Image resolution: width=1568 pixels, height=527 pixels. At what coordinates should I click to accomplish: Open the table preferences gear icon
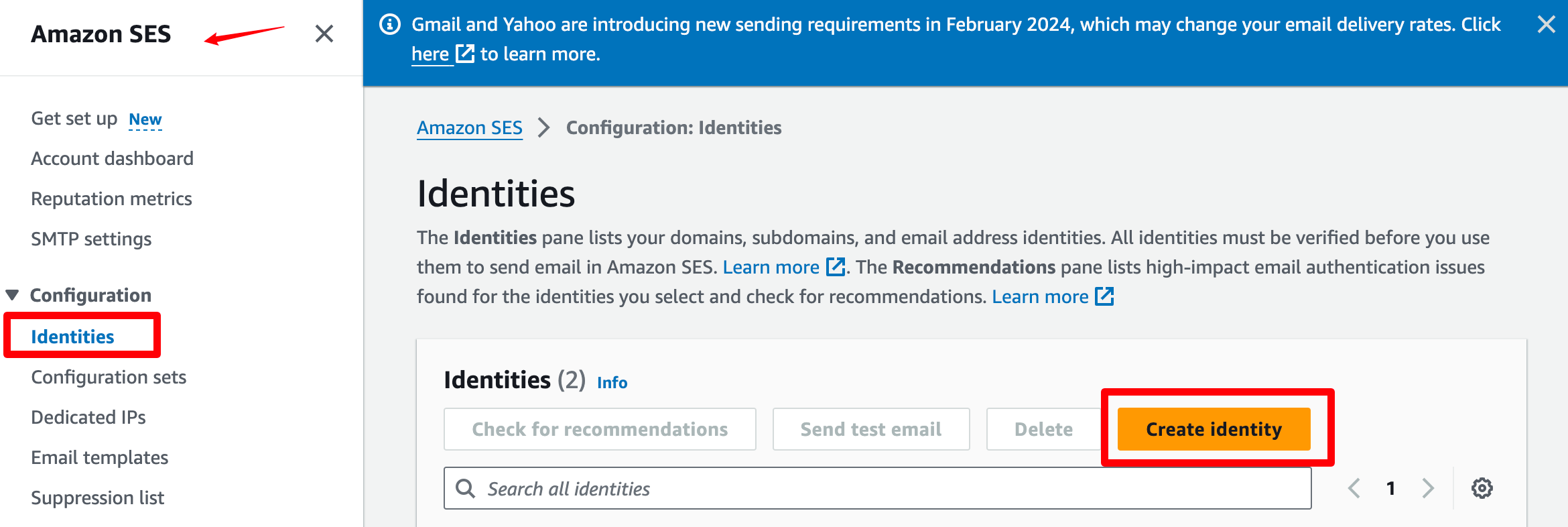[1482, 488]
